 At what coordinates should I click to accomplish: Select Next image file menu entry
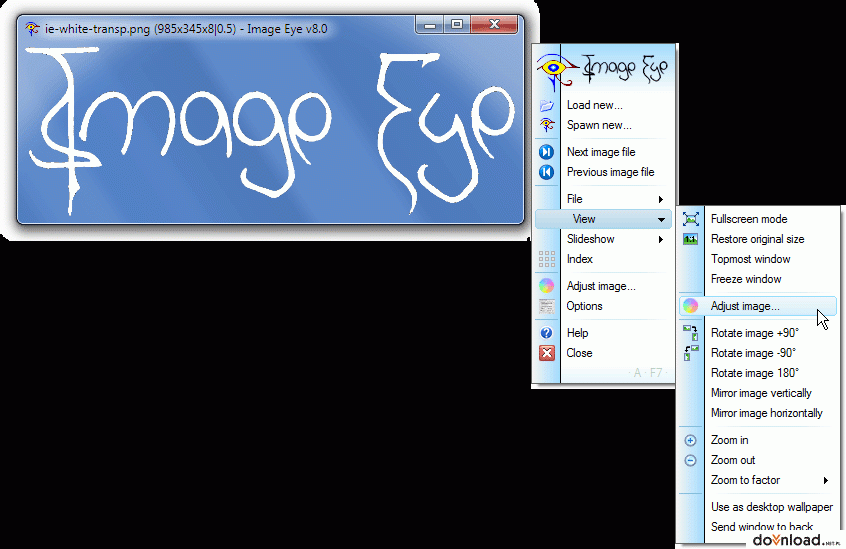click(x=603, y=152)
